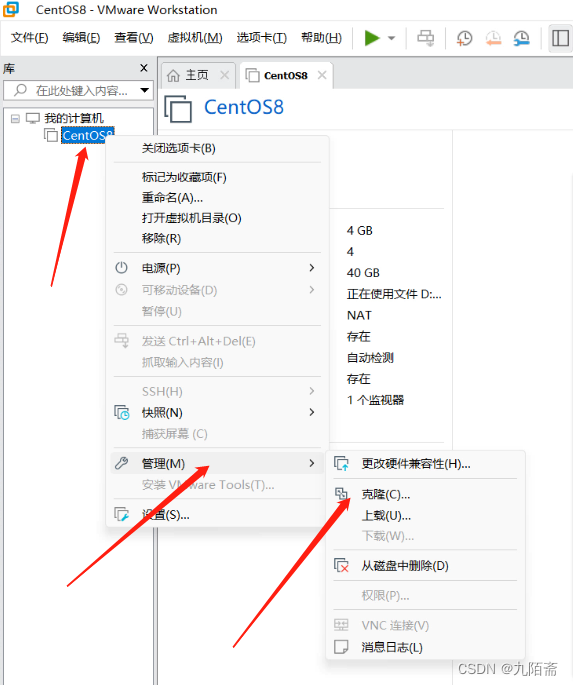Click the Revert to Snapshot icon
This screenshot has height=685, width=573.
493,38
